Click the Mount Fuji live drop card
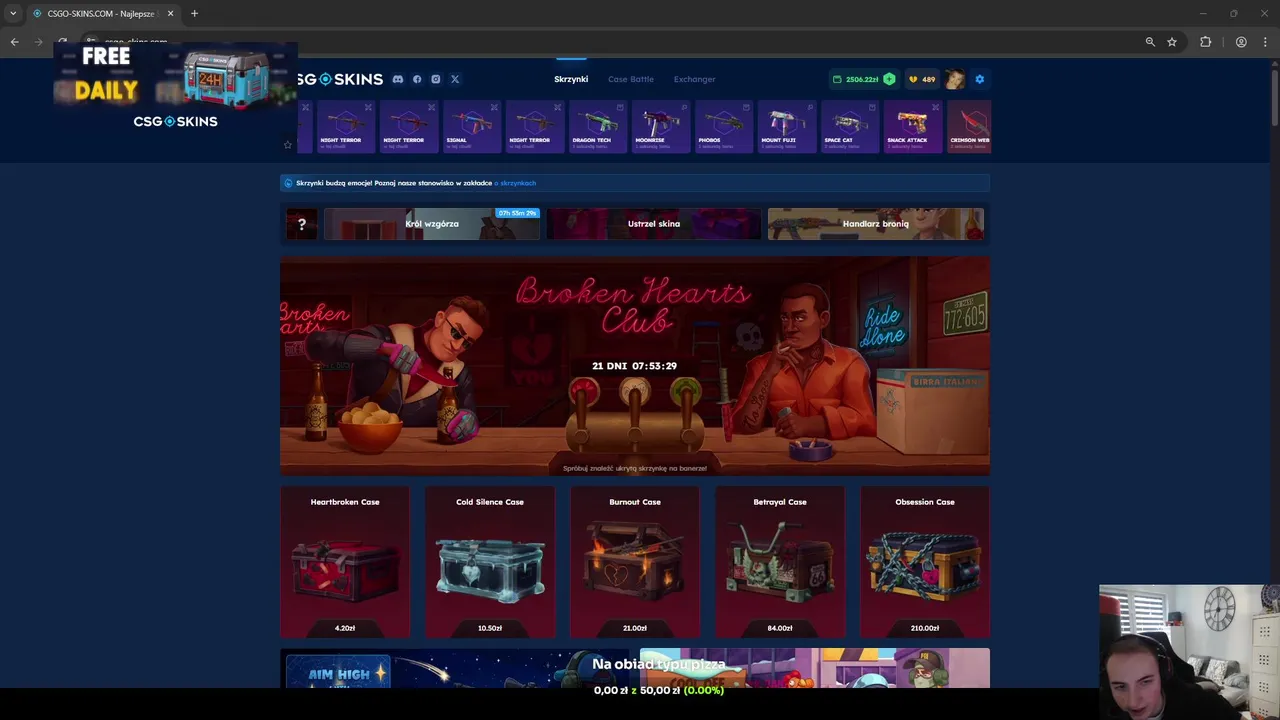The height and width of the screenshot is (720, 1280). pyautogui.click(x=787, y=127)
